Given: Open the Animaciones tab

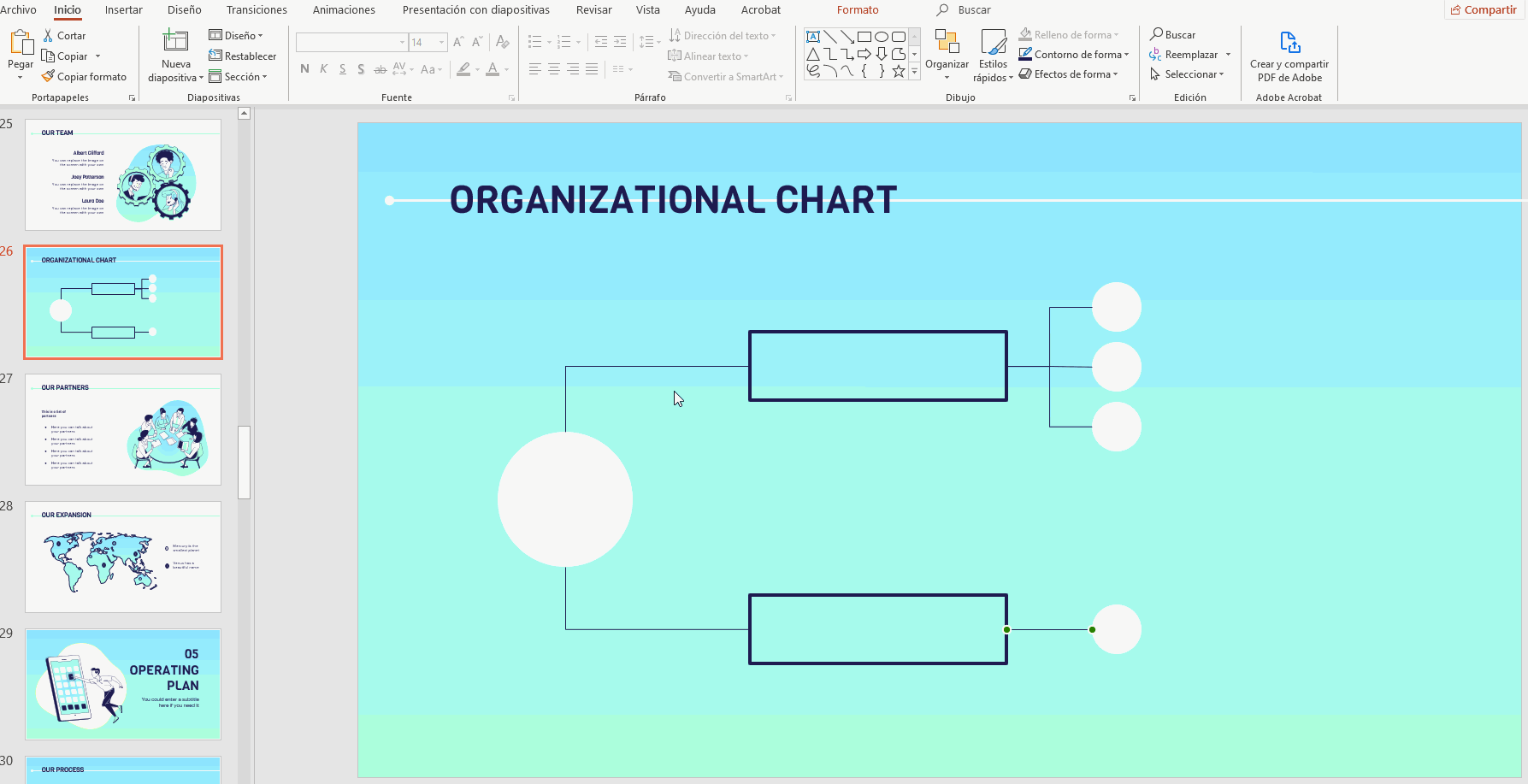Looking at the screenshot, I should click(344, 10).
